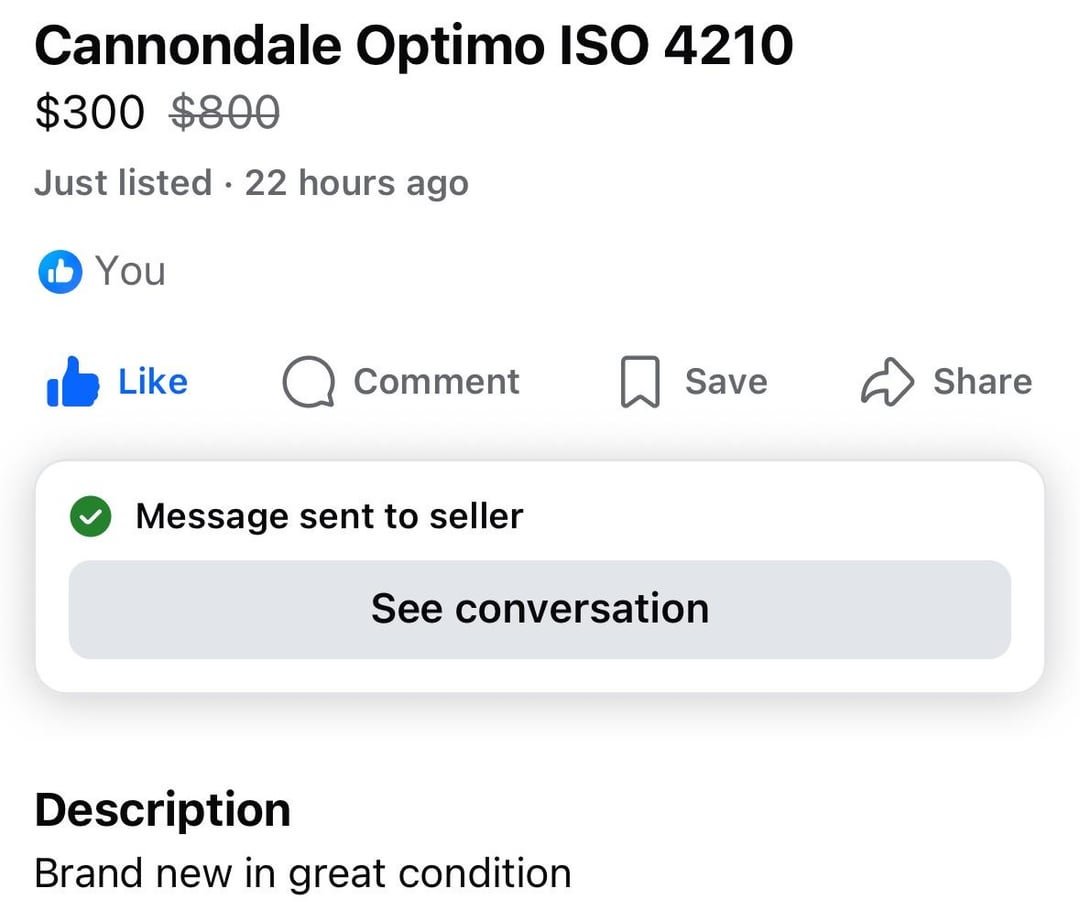Click the blue thumbs-up Like icon
This screenshot has width=1080, height=910.
[x=73, y=383]
